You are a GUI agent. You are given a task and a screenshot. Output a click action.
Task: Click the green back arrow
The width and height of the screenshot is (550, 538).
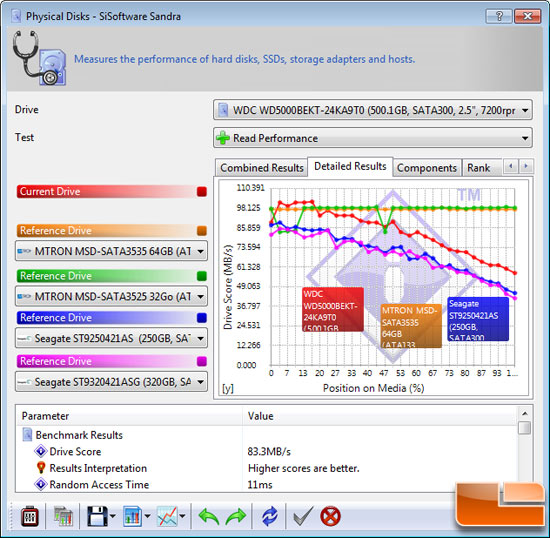[209, 516]
